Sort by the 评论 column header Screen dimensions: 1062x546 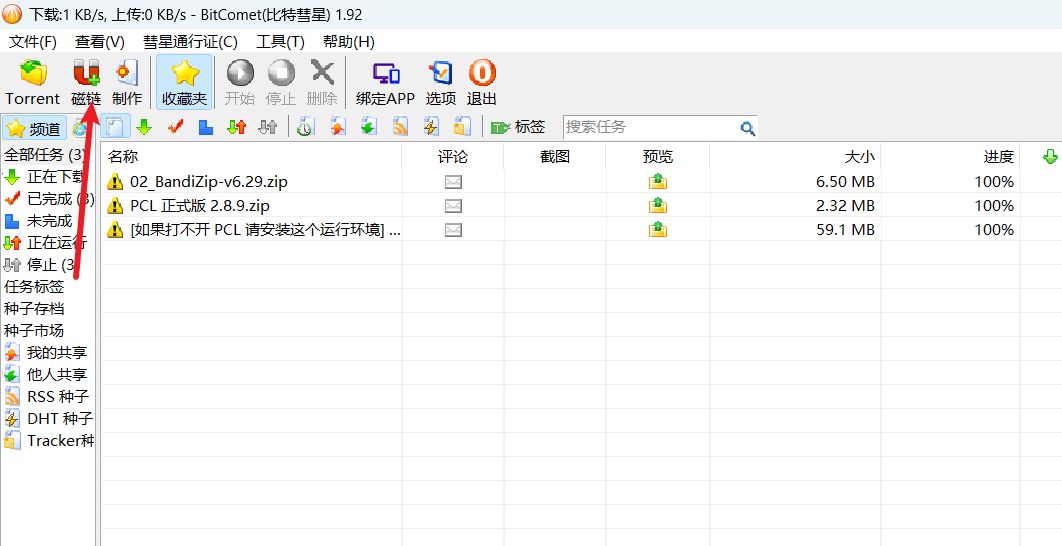(x=452, y=156)
